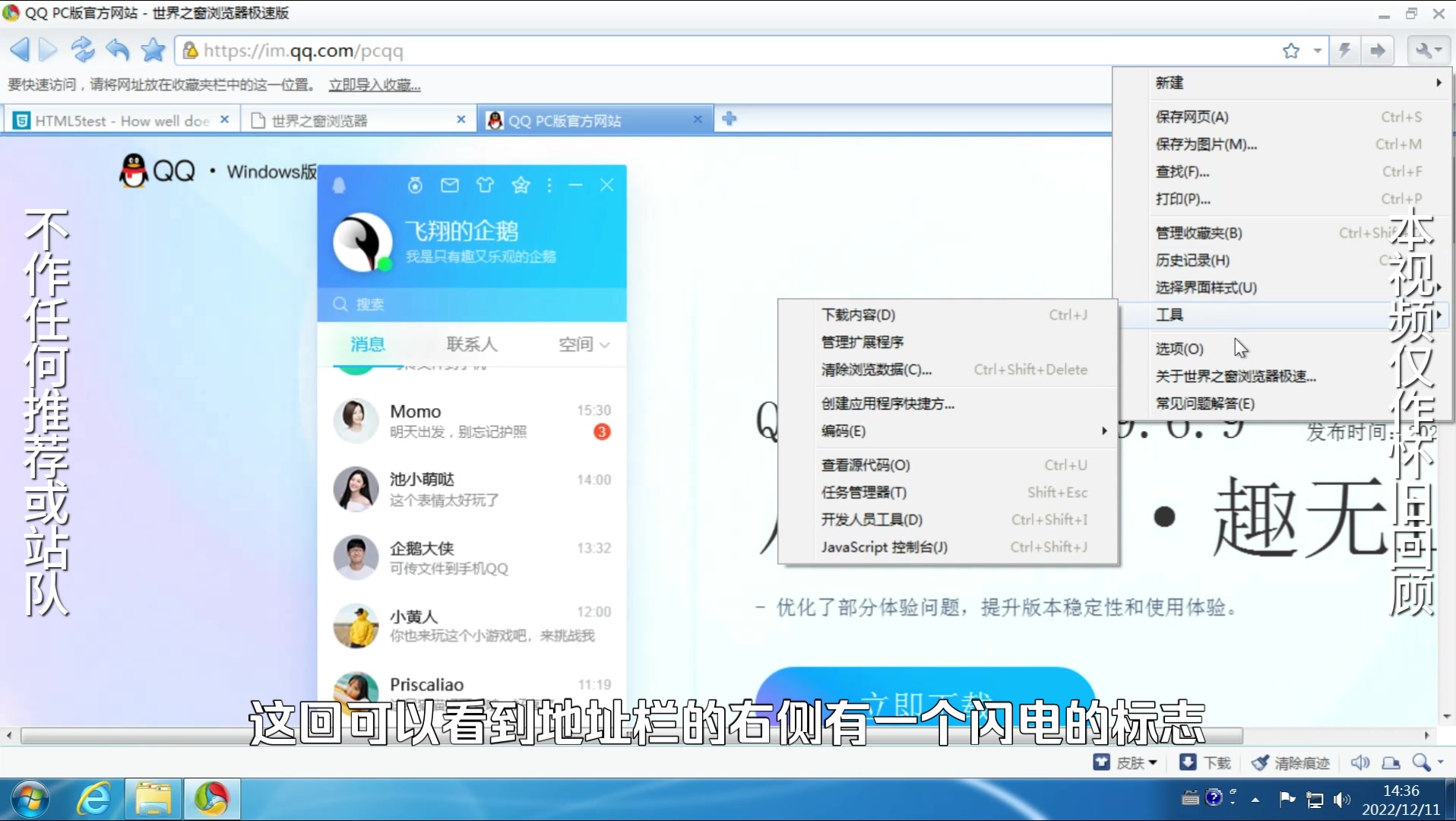Click the three-dot more icon in QQ panel
The width and height of the screenshot is (1456, 821).
[549, 185]
